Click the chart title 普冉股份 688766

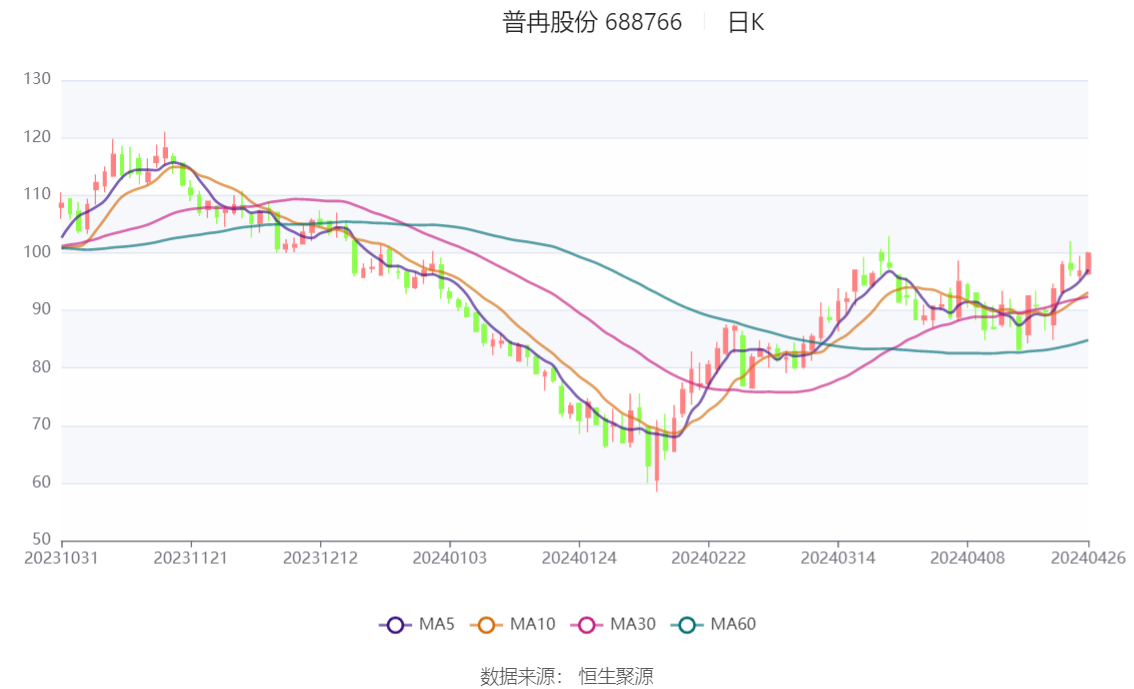point(592,22)
